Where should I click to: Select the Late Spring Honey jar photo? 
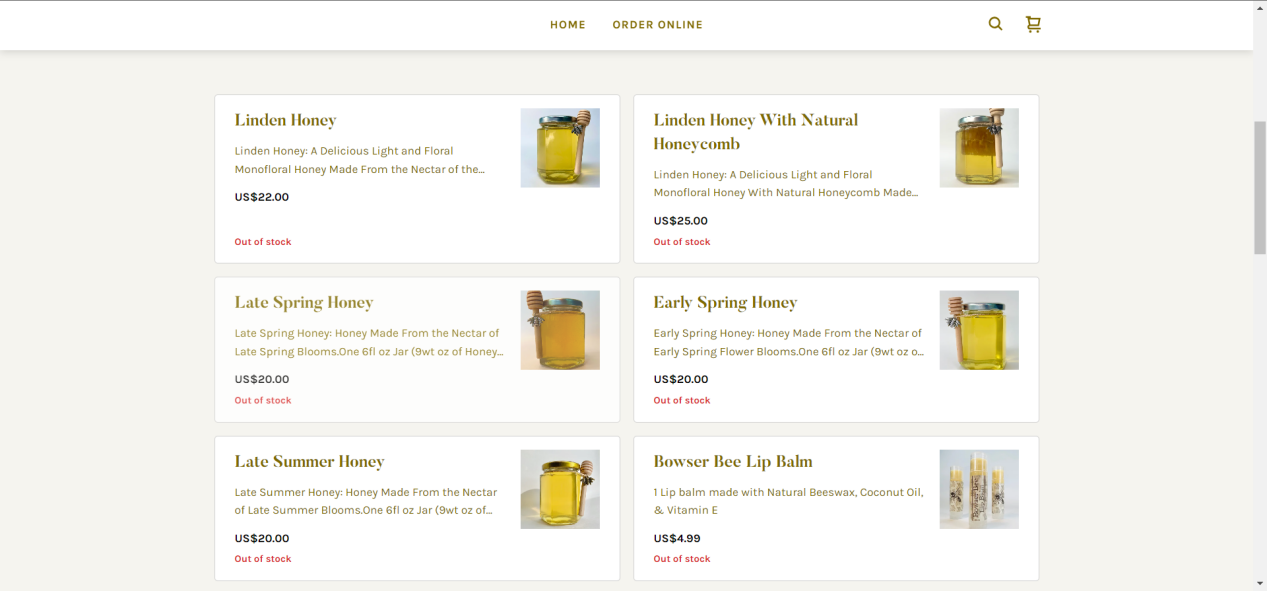(560, 330)
